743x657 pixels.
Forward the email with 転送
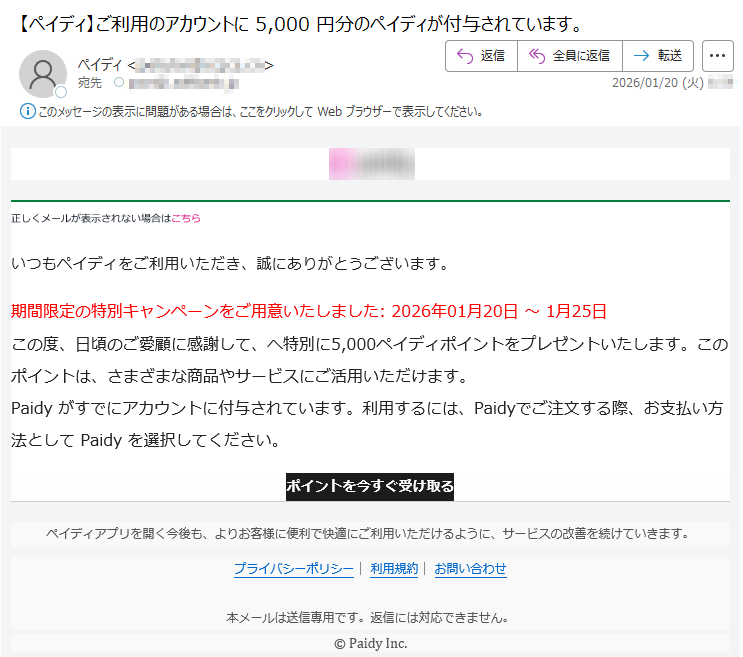(x=658, y=56)
